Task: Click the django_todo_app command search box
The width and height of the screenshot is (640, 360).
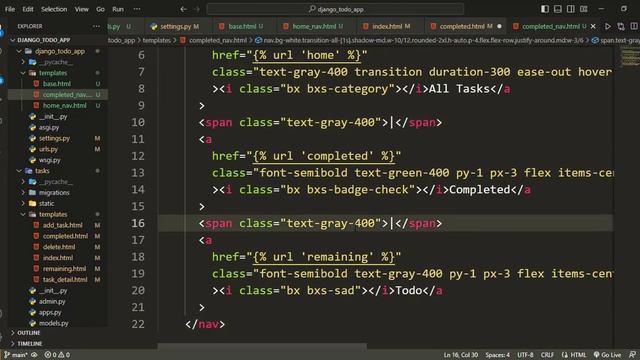Action: (335, 9)
